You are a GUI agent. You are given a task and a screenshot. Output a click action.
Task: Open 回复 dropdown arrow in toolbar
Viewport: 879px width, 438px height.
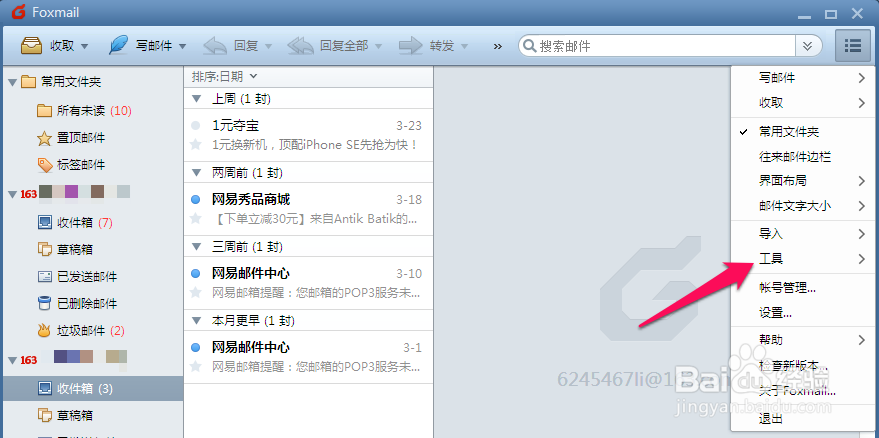[268, 47]
